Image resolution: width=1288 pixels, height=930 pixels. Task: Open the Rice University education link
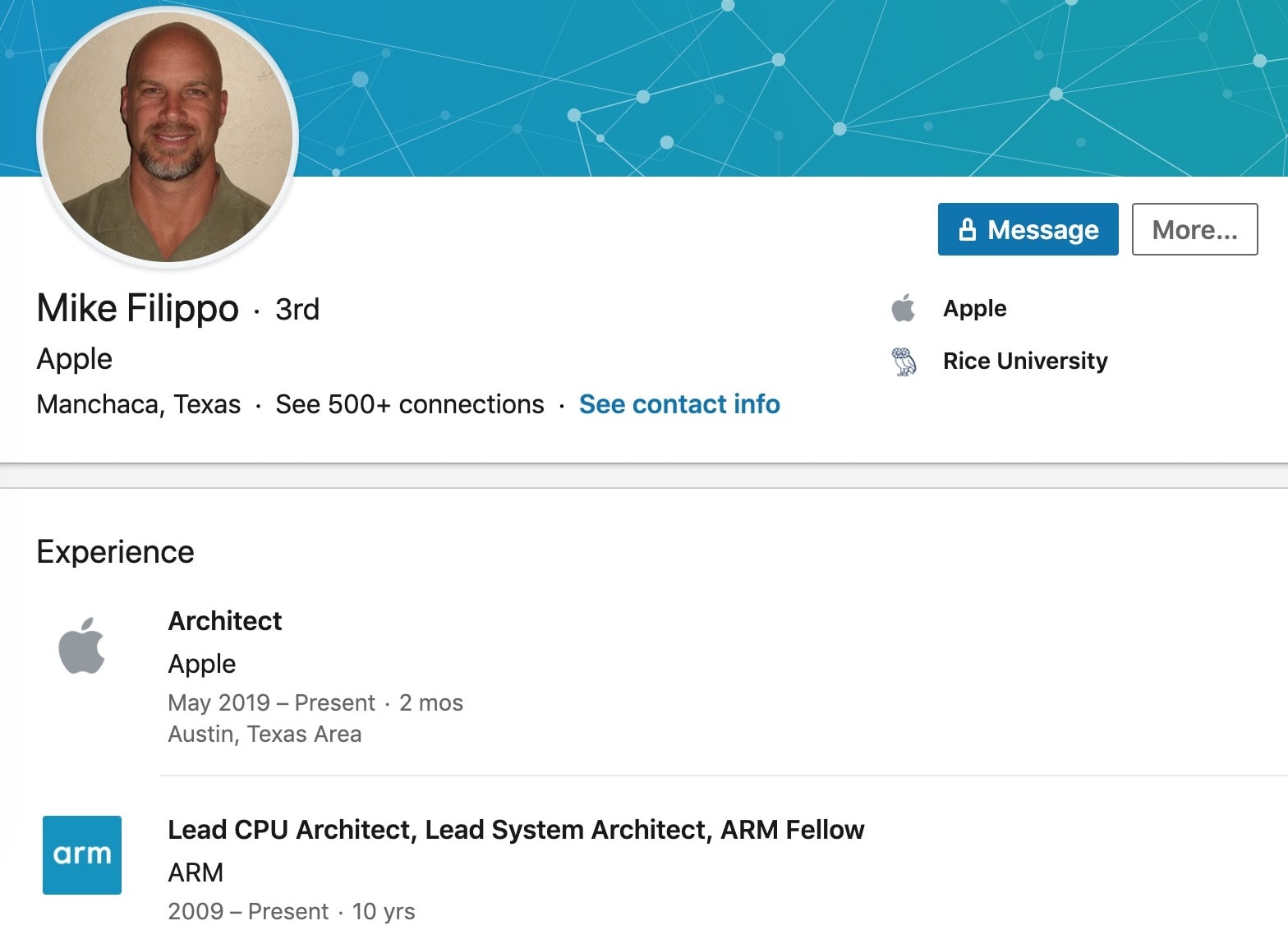[1025, 361]
